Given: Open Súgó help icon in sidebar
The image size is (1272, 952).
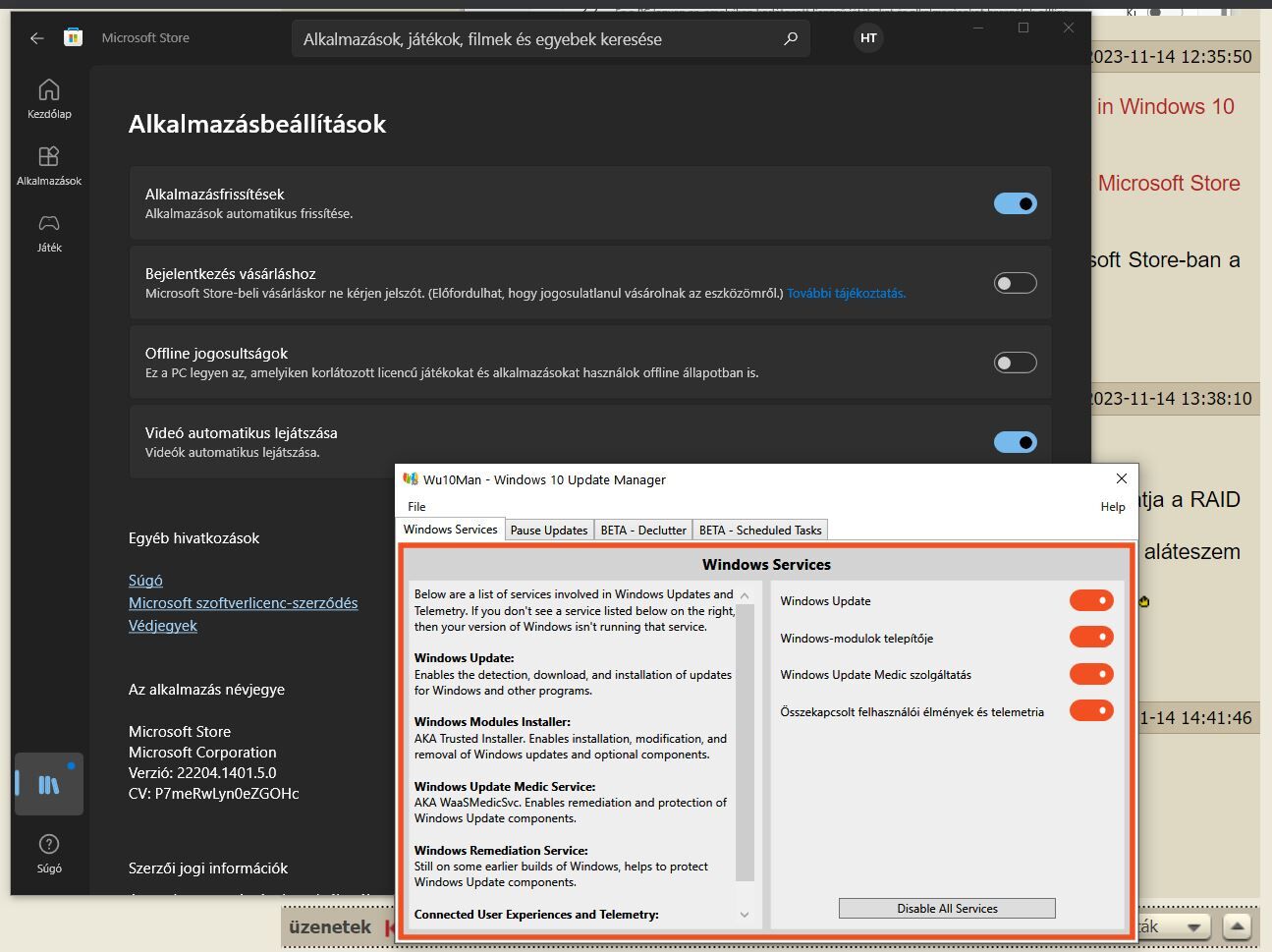Looking at the screenshot, I should point(49,854).
